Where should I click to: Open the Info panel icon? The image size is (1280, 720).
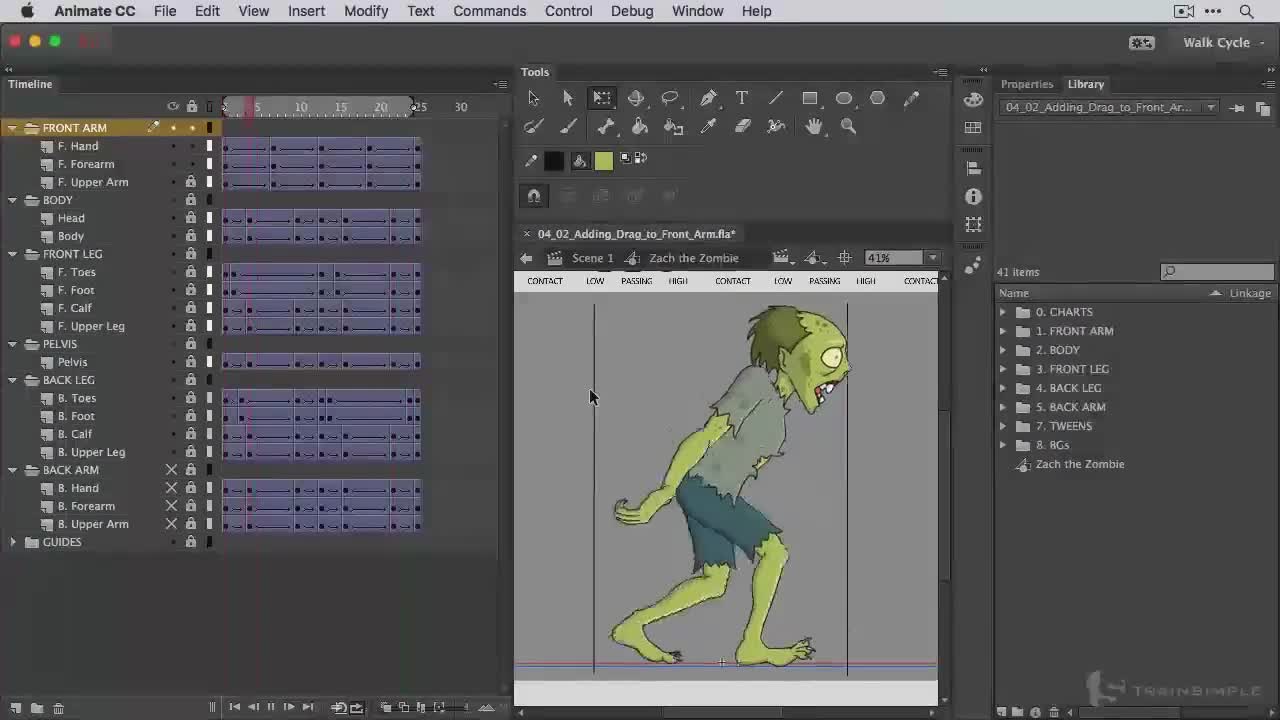973,197
